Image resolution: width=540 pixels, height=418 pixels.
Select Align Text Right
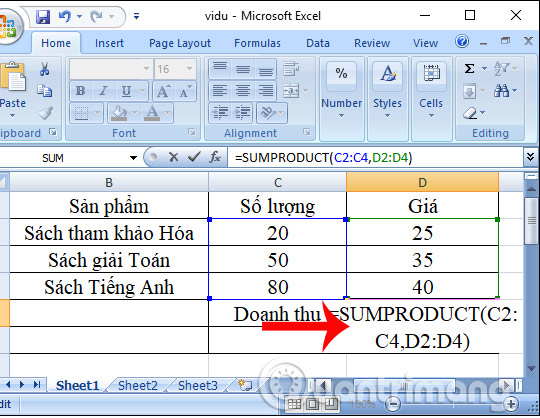[266, 91]
